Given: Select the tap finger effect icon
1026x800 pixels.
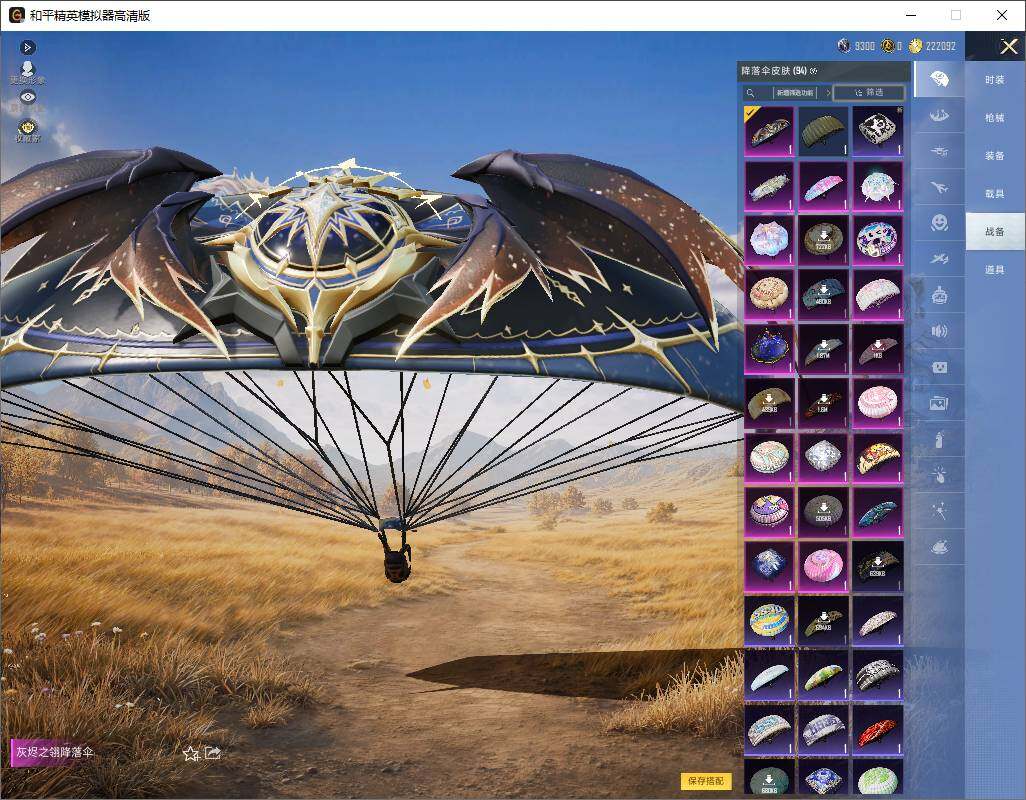Looking at the screenshot, I should [x=939, y=475].
